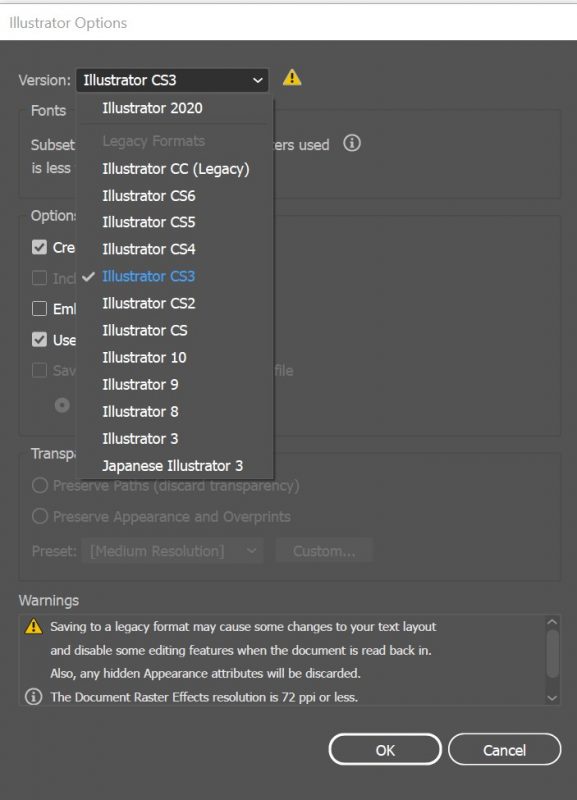Viewport: 577px width, 800px height.
Task: Click the Custom... button
Action: click(x=324, y=551)
